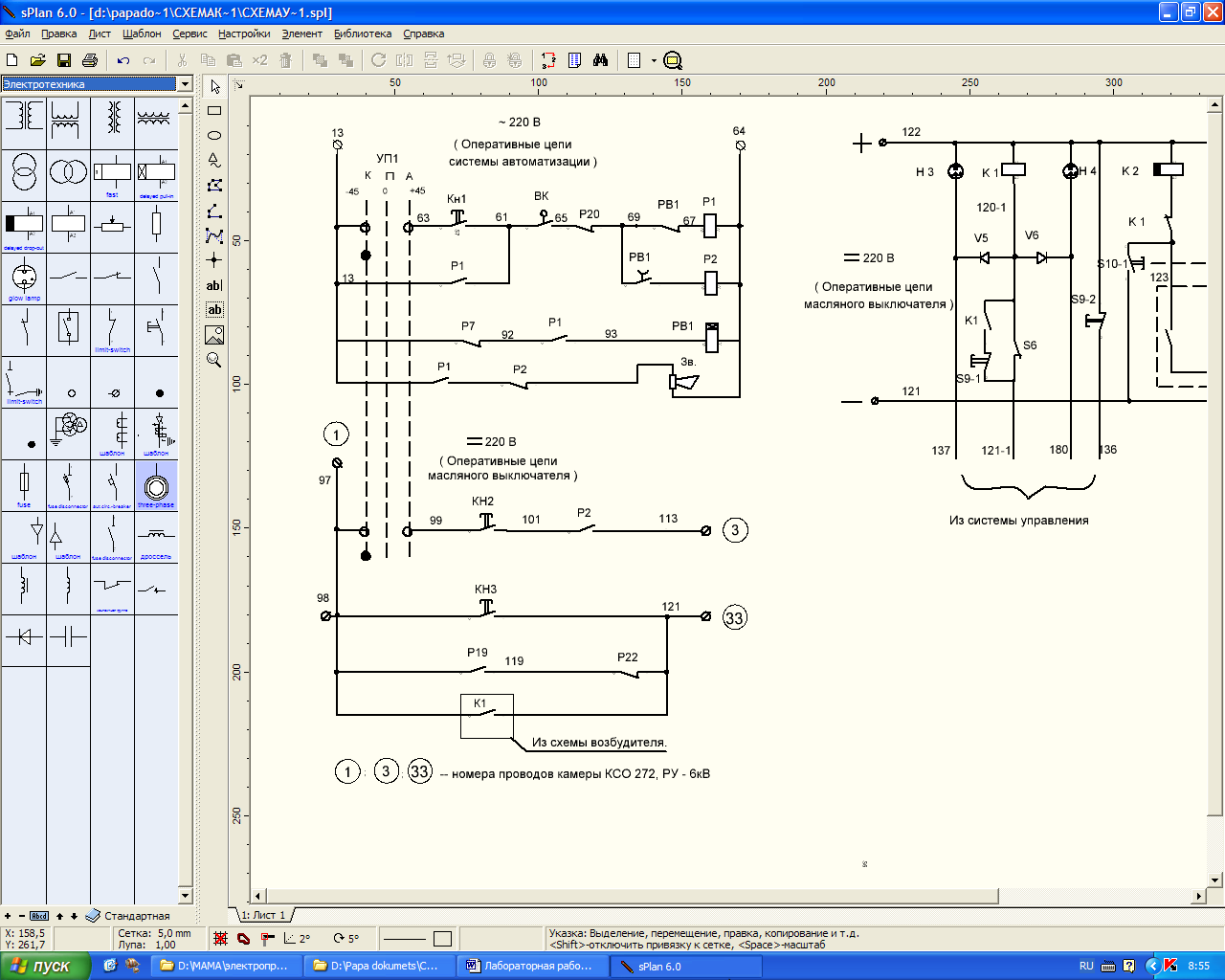Toggle grid snap icon in the status bar
The width and height of the screenshot is (1225, 980).
(x=220, y=939)
